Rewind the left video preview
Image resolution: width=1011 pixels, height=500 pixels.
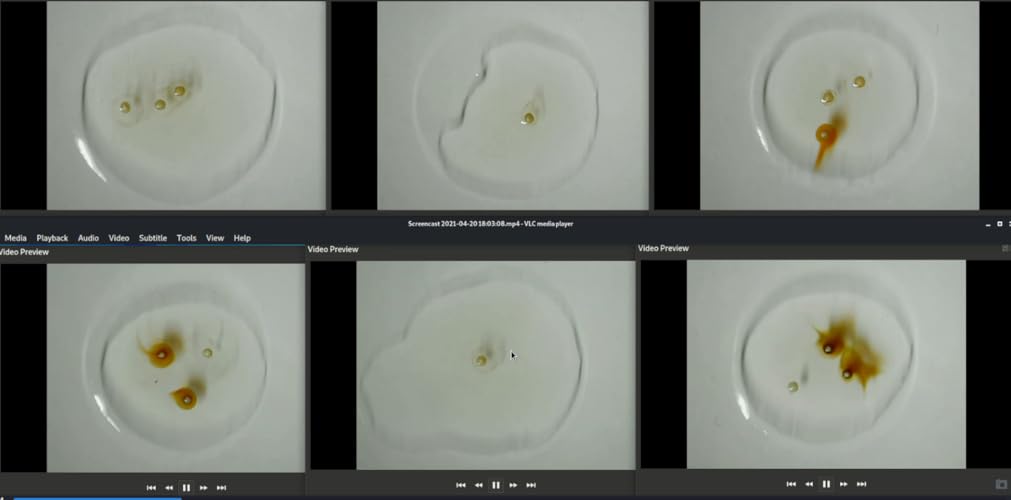tap(169, 488)
